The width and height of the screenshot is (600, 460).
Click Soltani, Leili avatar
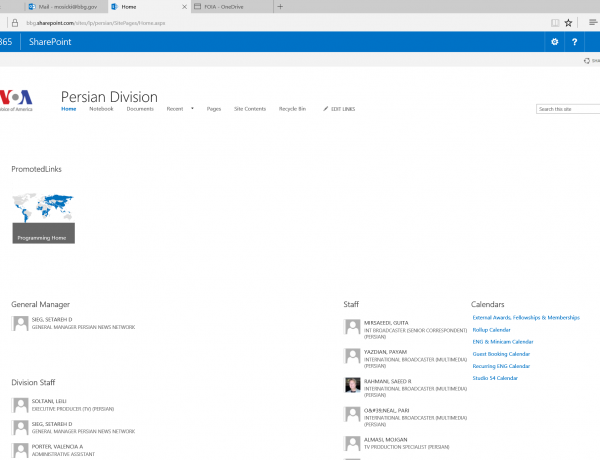[20, 405]
